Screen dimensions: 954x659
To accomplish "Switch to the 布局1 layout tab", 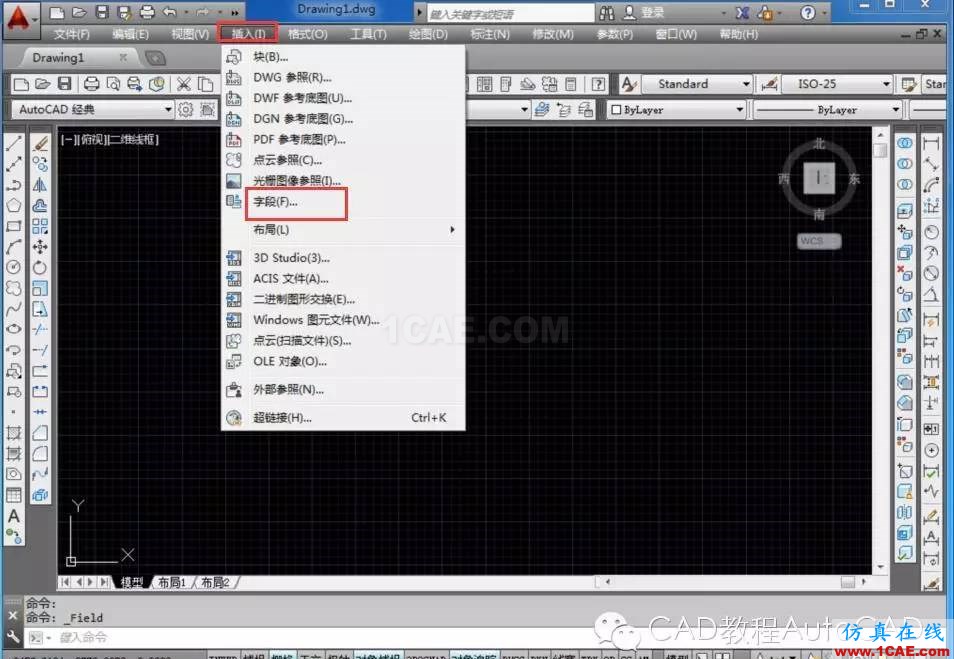I will click(172, 582).
